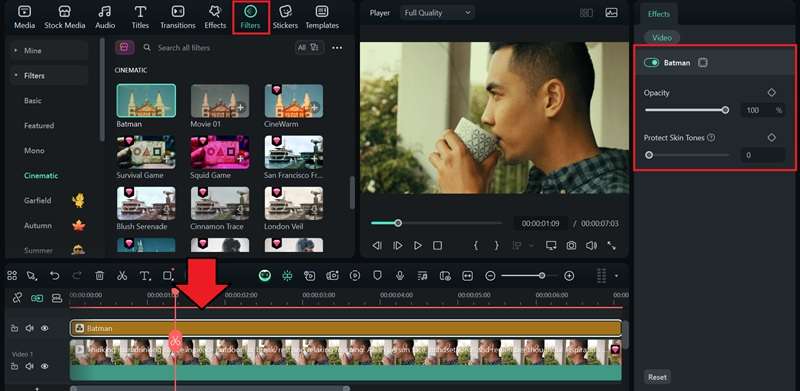Screen dimensions: 800x391
Task: Enter fullscreen preview with expand arrows icon
Action: tap(612, 246)
